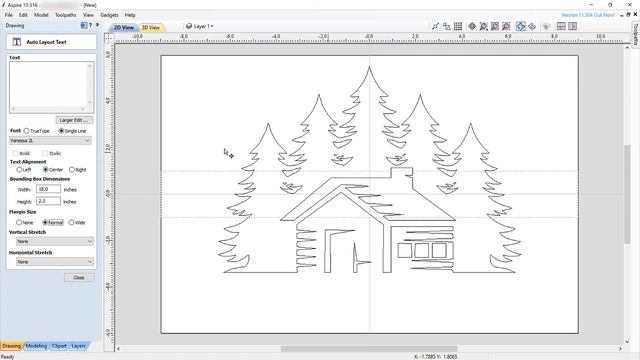Viewport: 640px width, 360px height.
Task: Open the Edit menu
Action: coord(23,15)
